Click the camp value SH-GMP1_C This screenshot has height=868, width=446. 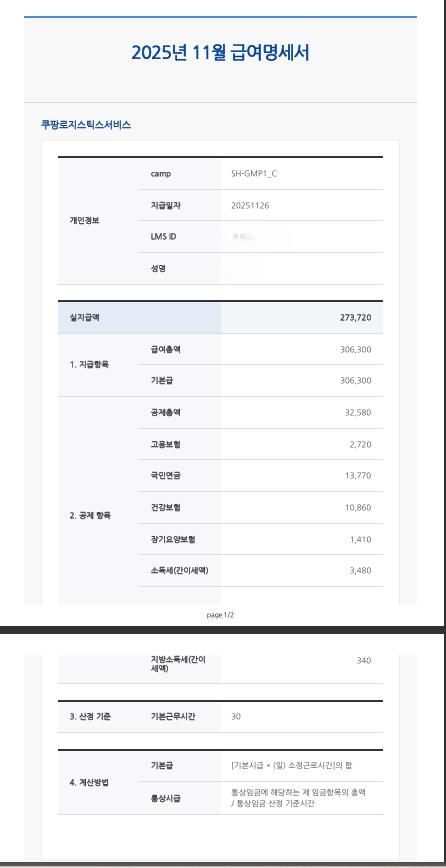tap(254, 174)
